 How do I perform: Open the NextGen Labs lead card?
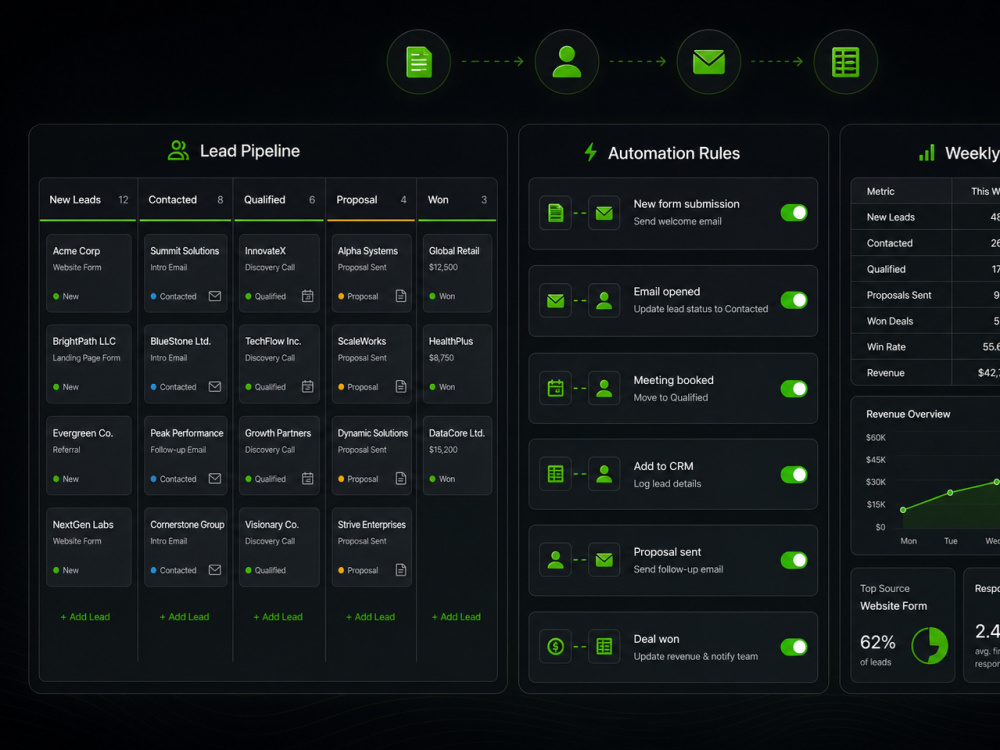(x=89, y=547)
